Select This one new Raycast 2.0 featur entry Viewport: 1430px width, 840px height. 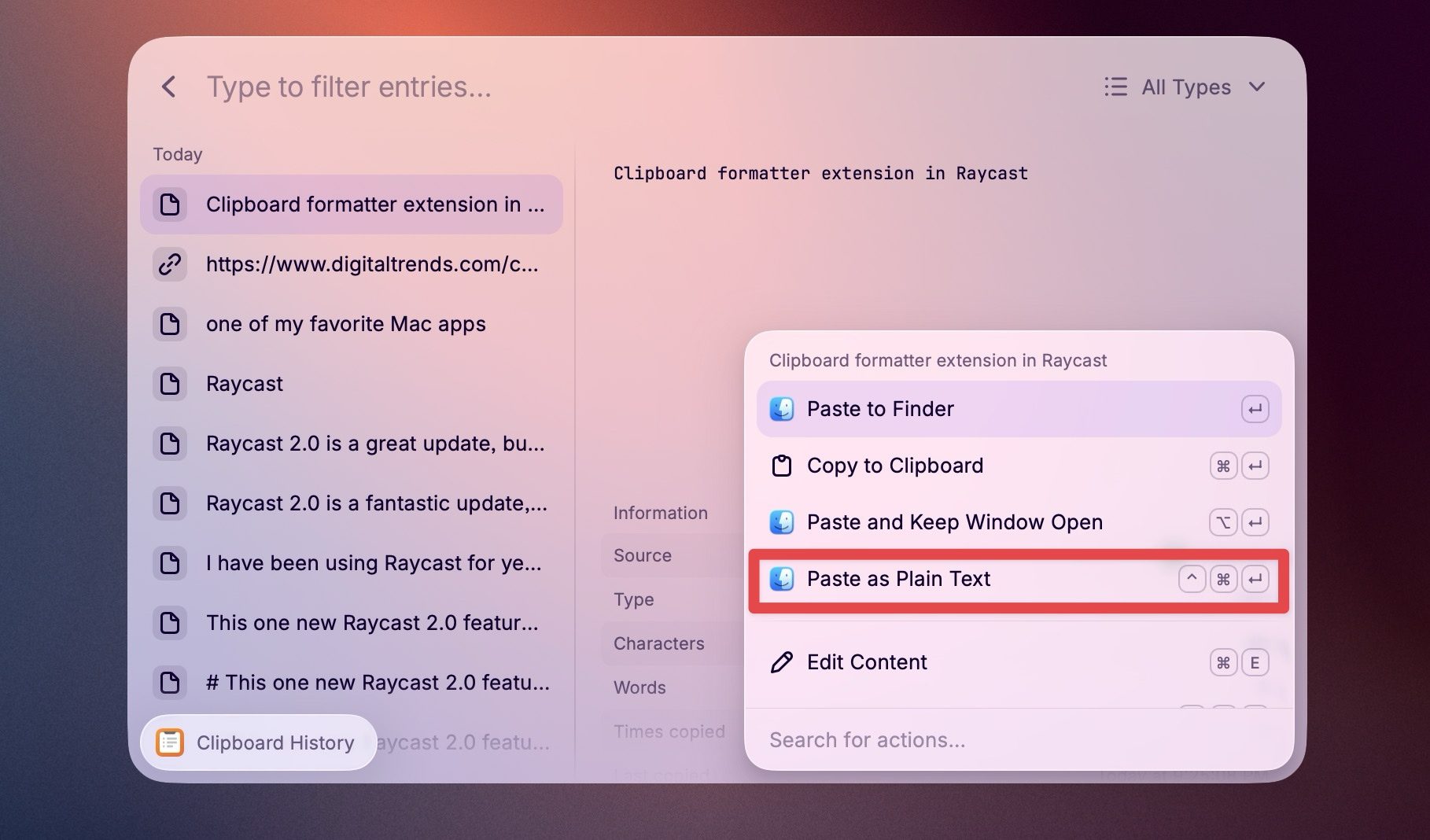(x=352, y=623)
